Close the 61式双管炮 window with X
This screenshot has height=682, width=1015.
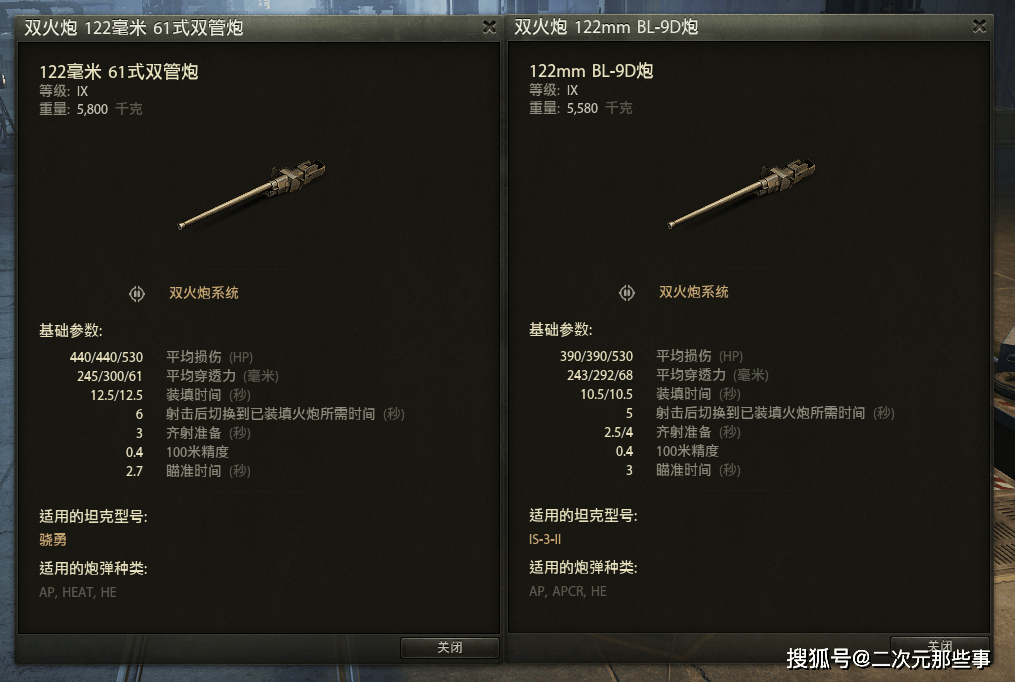coord(489,27)
